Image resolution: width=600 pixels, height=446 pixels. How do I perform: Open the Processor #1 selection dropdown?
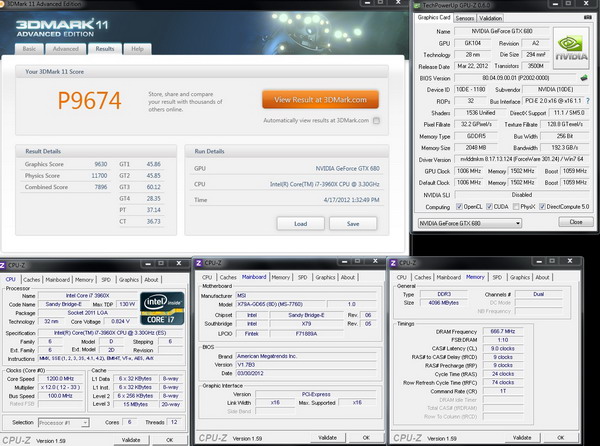tap(64, 423)
